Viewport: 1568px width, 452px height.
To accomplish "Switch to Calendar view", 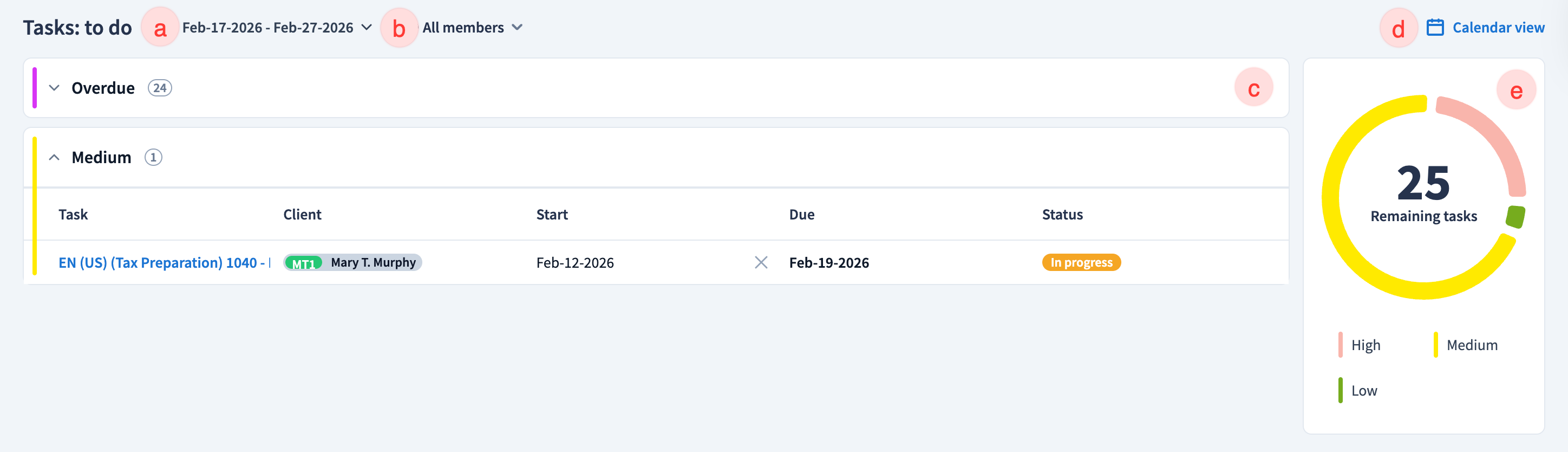I will pyautogui.click(x=1498, y=28).
